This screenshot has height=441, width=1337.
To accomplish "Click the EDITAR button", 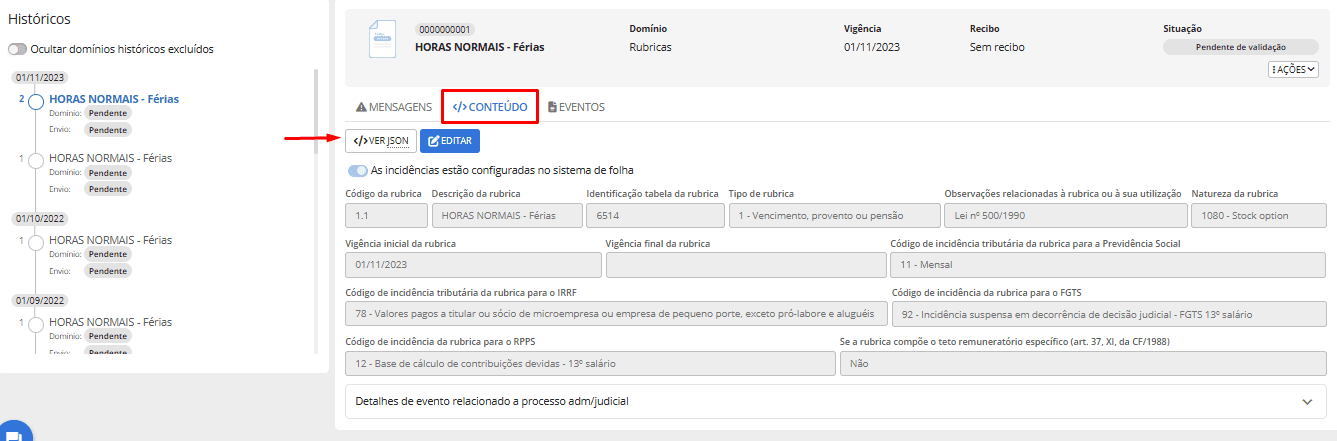I will point(450,141).
